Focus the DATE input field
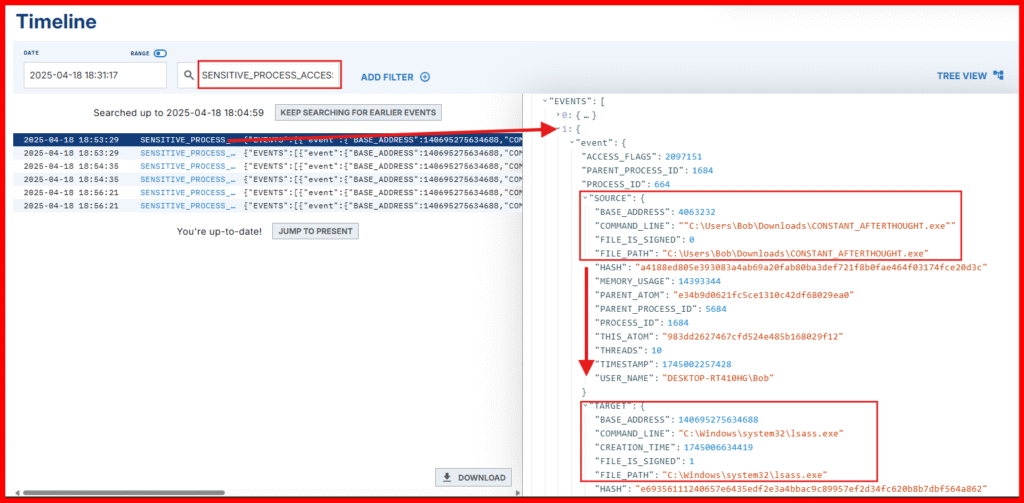The width and height of the screenshot is (1024, 503). 95,76
